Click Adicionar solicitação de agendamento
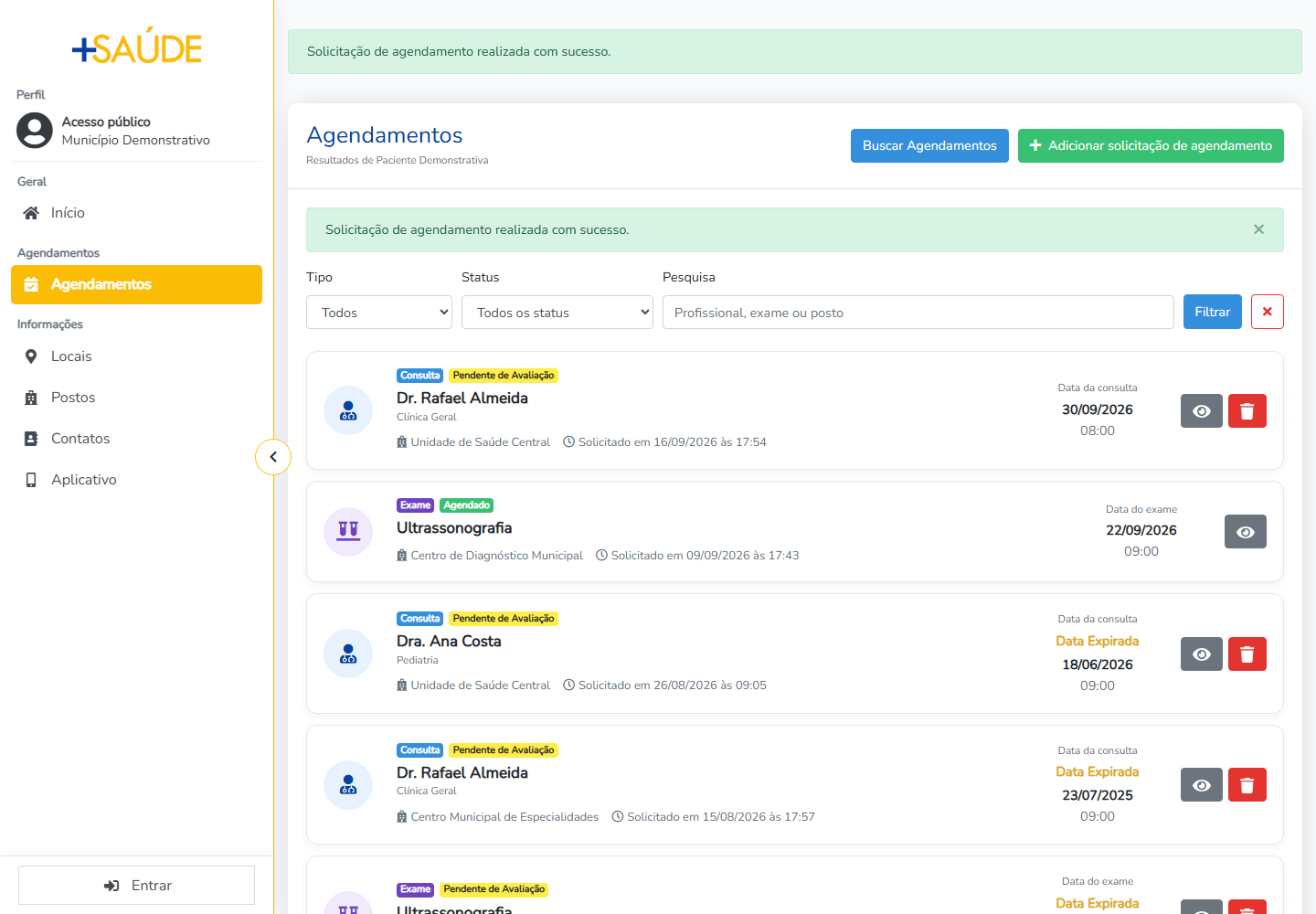1316x914 pixels. 1151,146
